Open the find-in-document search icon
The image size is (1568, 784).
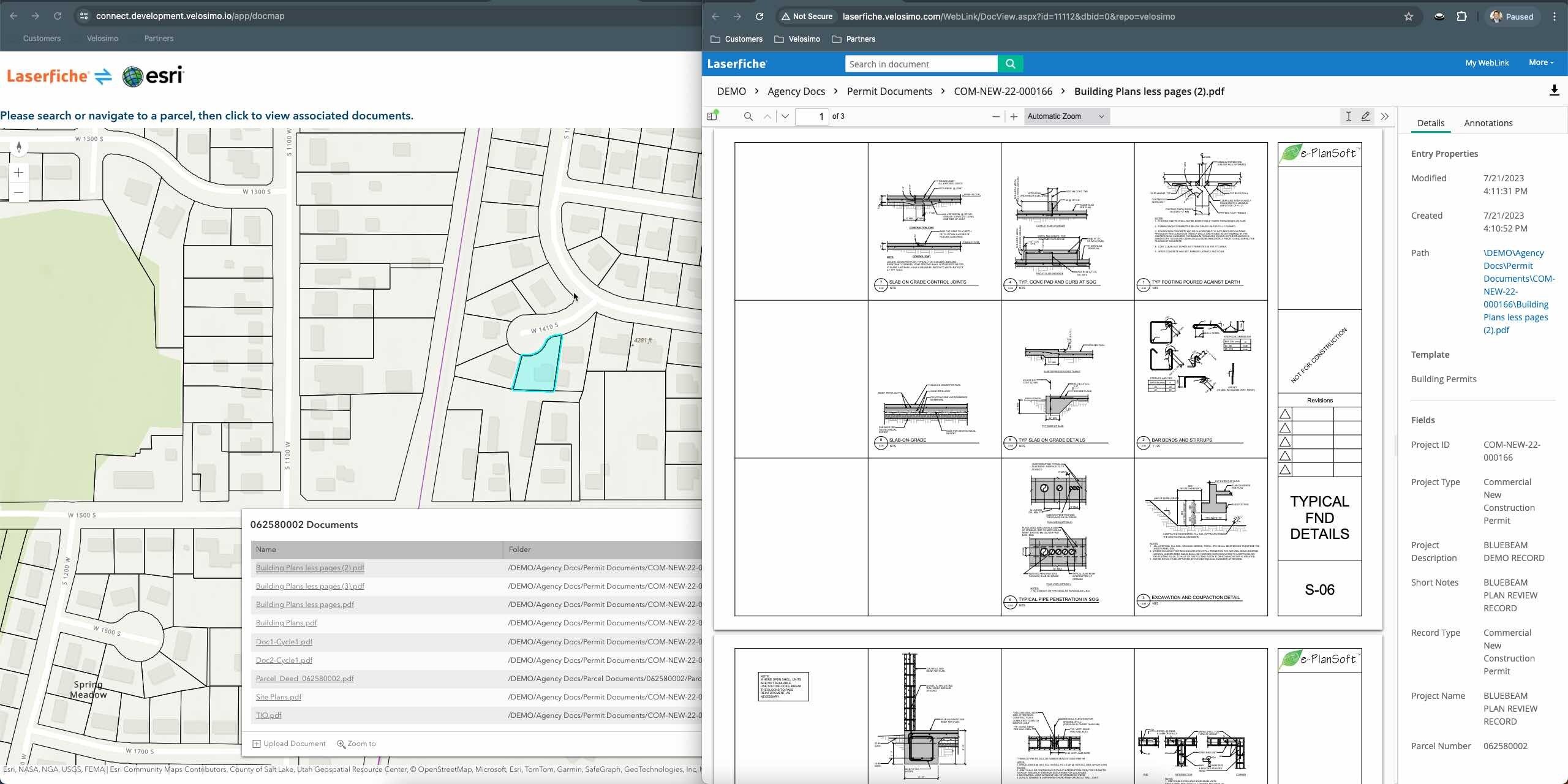748,116
